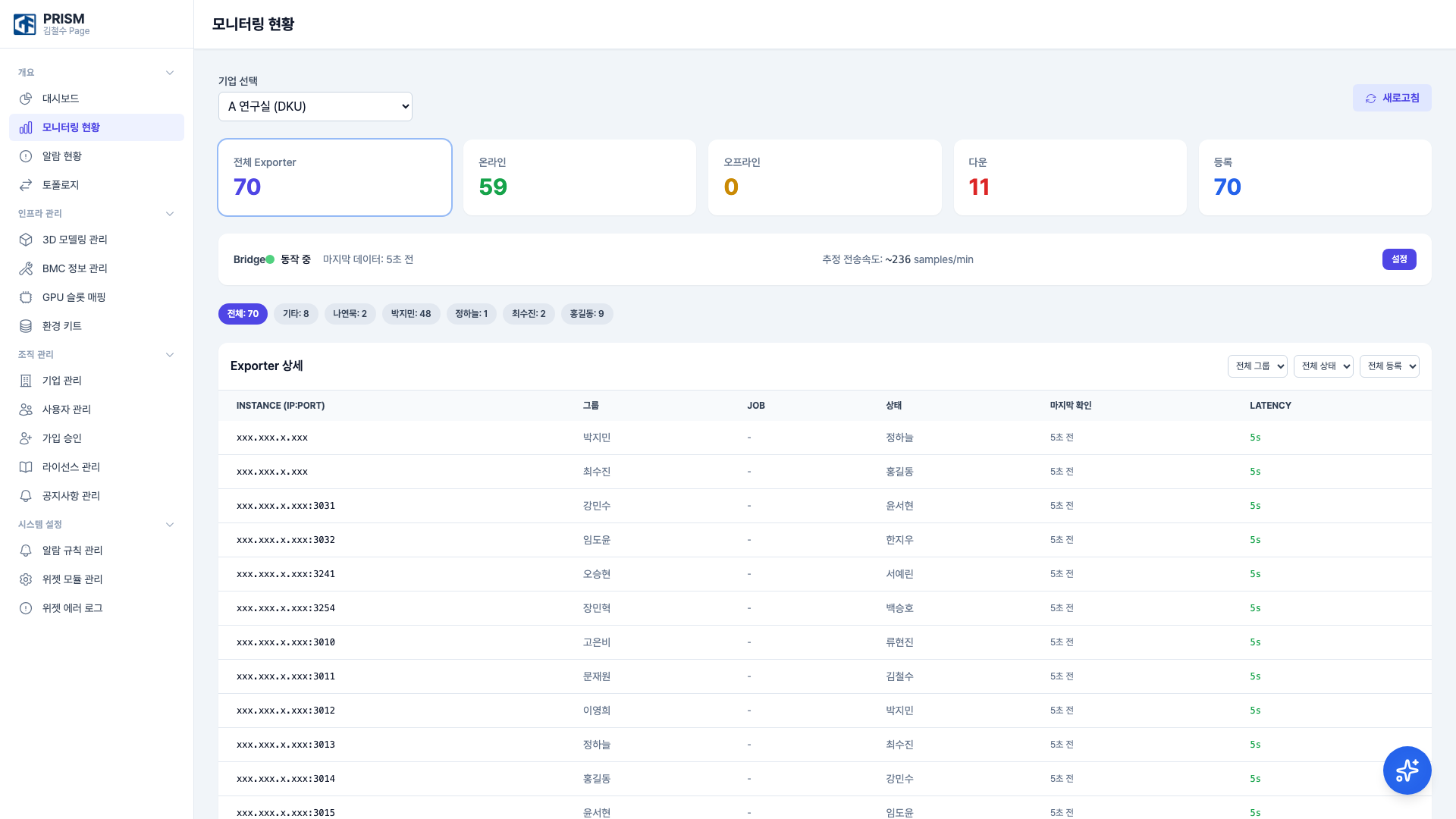1456x819 pixels.
Task: Click the 알람 현황 alert icon
Action: click(x=26, y=156)
